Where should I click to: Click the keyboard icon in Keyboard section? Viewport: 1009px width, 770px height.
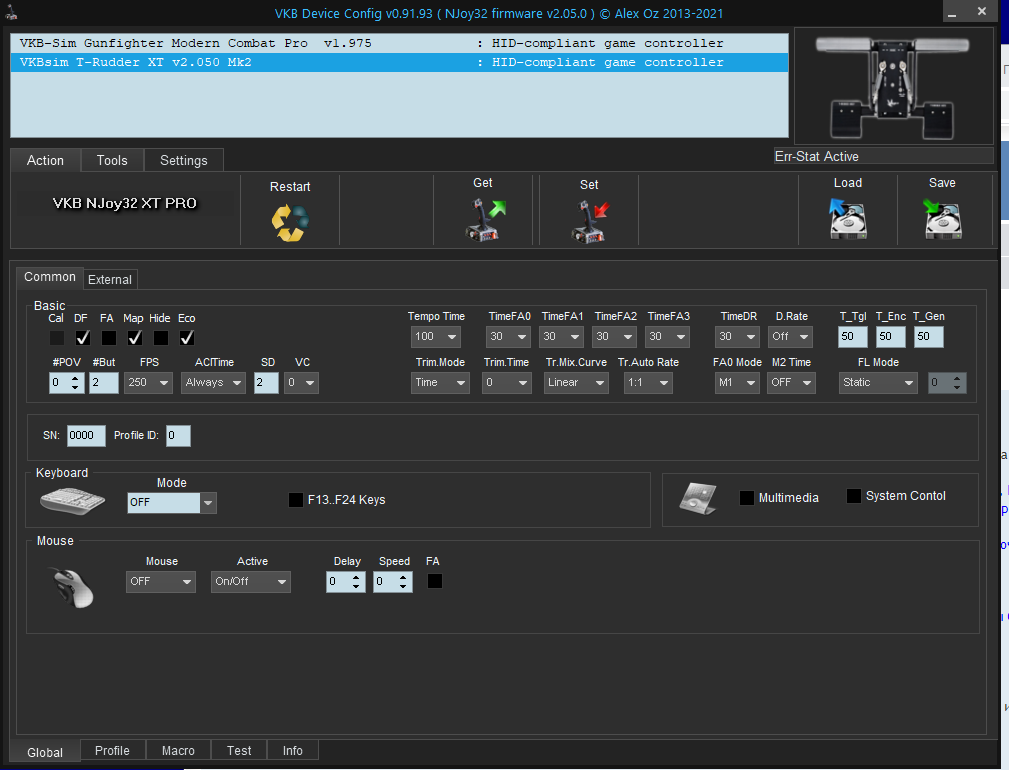pyautogui.click(x=72, y=500)
